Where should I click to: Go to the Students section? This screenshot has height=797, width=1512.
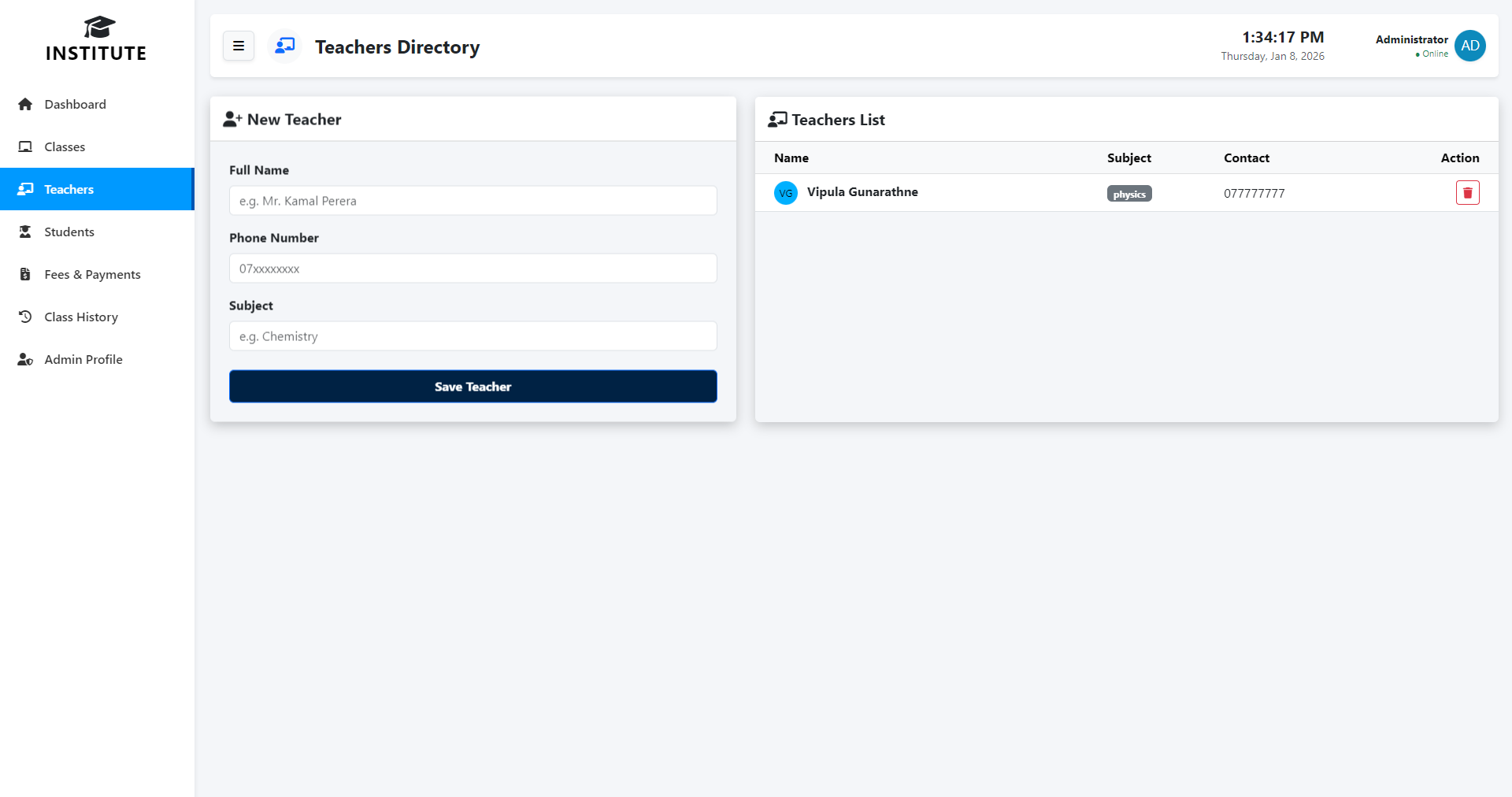click(x=69, y=232)
